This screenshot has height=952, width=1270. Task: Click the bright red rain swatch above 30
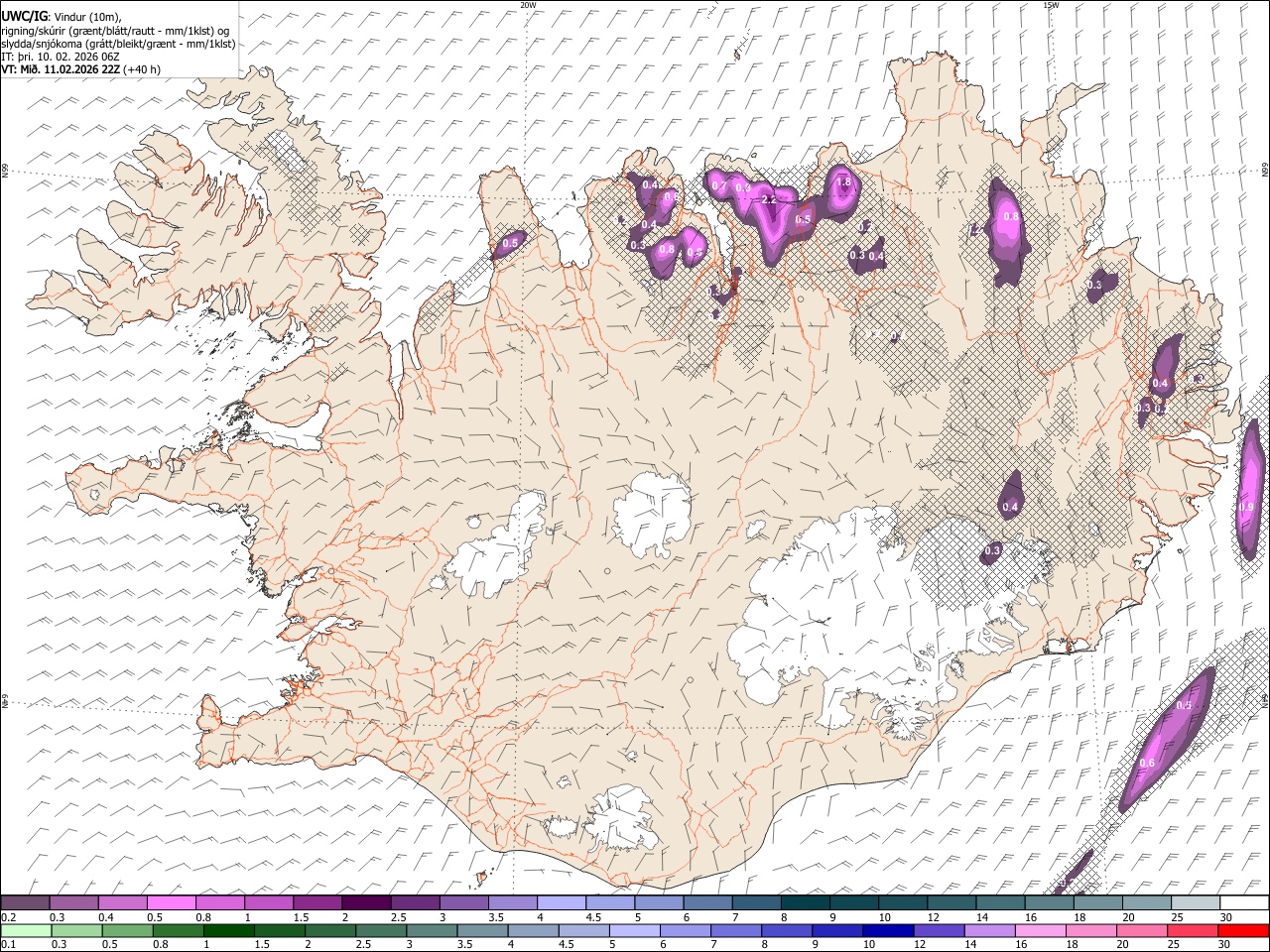[x=1242, y=930]
